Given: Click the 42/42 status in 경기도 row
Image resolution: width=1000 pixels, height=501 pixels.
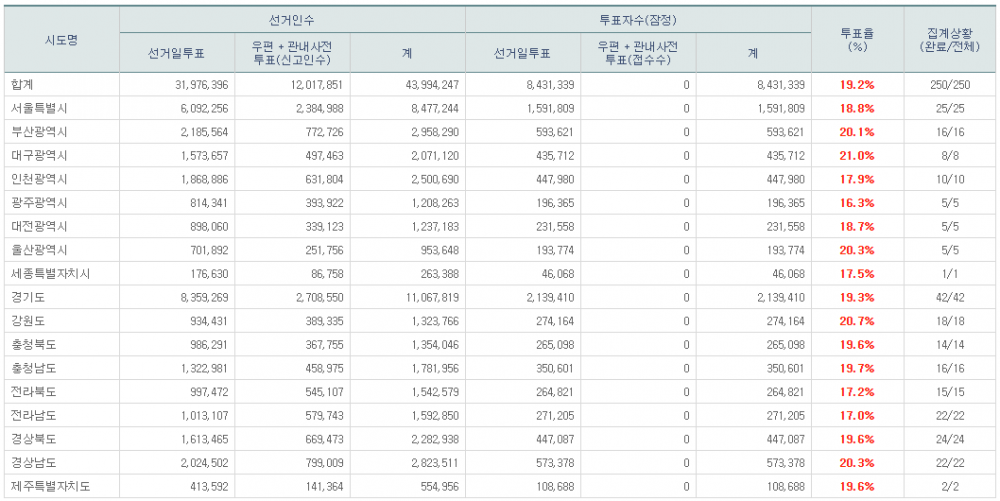Looking at the screenshot, I should click(949, 297).
